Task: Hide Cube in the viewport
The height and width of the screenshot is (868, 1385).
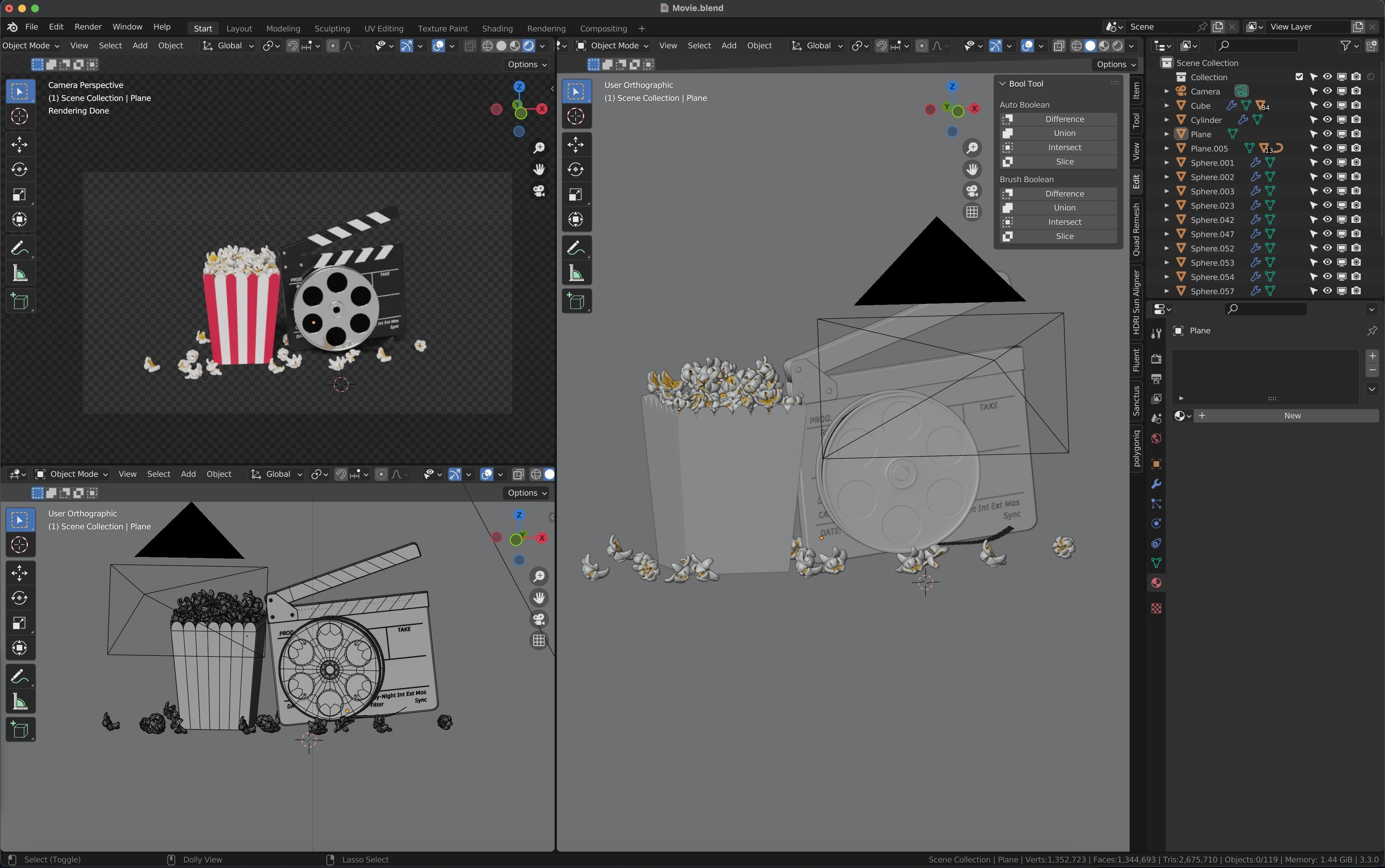Action: (1328, 106)
